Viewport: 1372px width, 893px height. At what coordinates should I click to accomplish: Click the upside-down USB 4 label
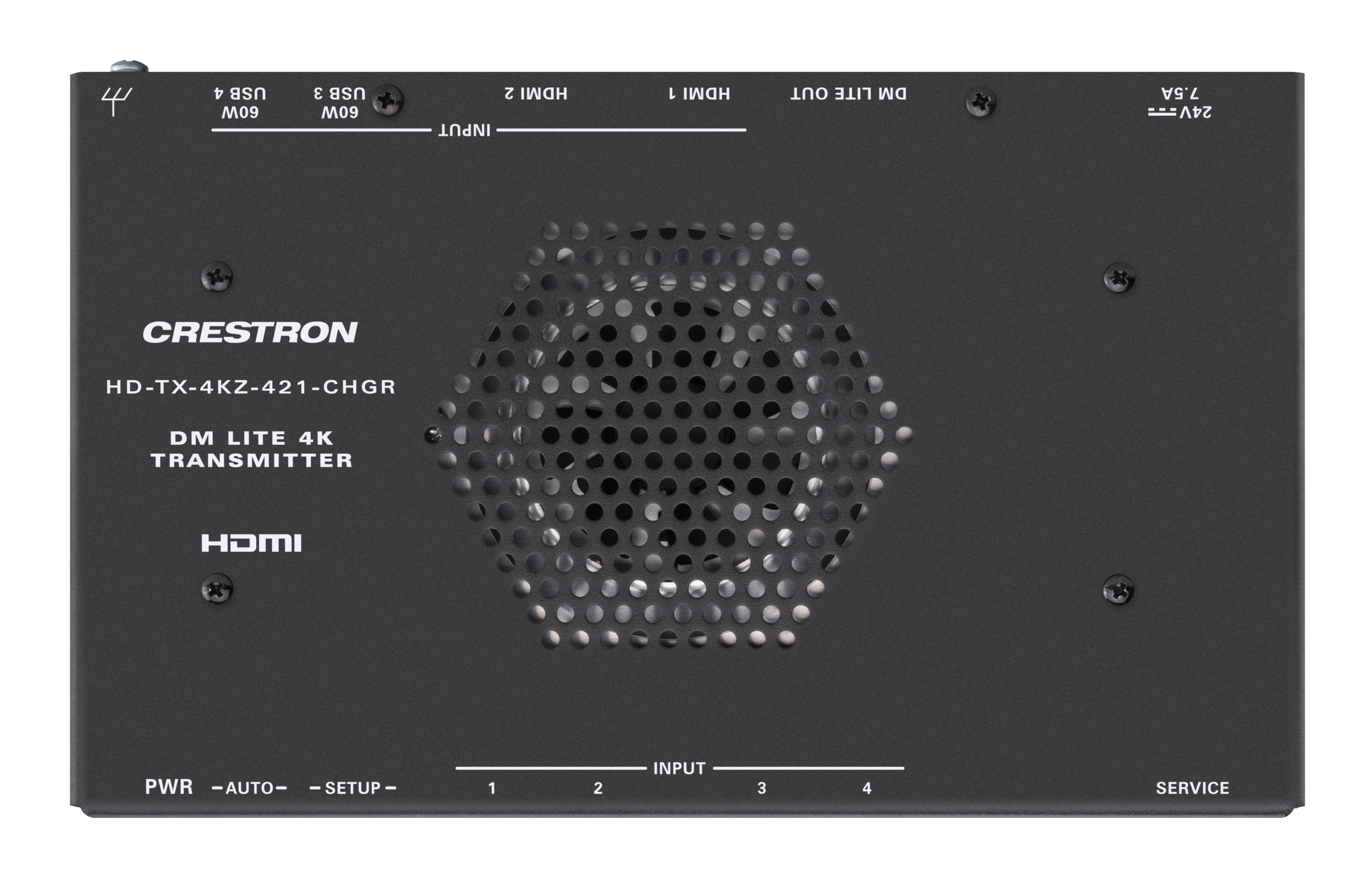tap(240, 93)
